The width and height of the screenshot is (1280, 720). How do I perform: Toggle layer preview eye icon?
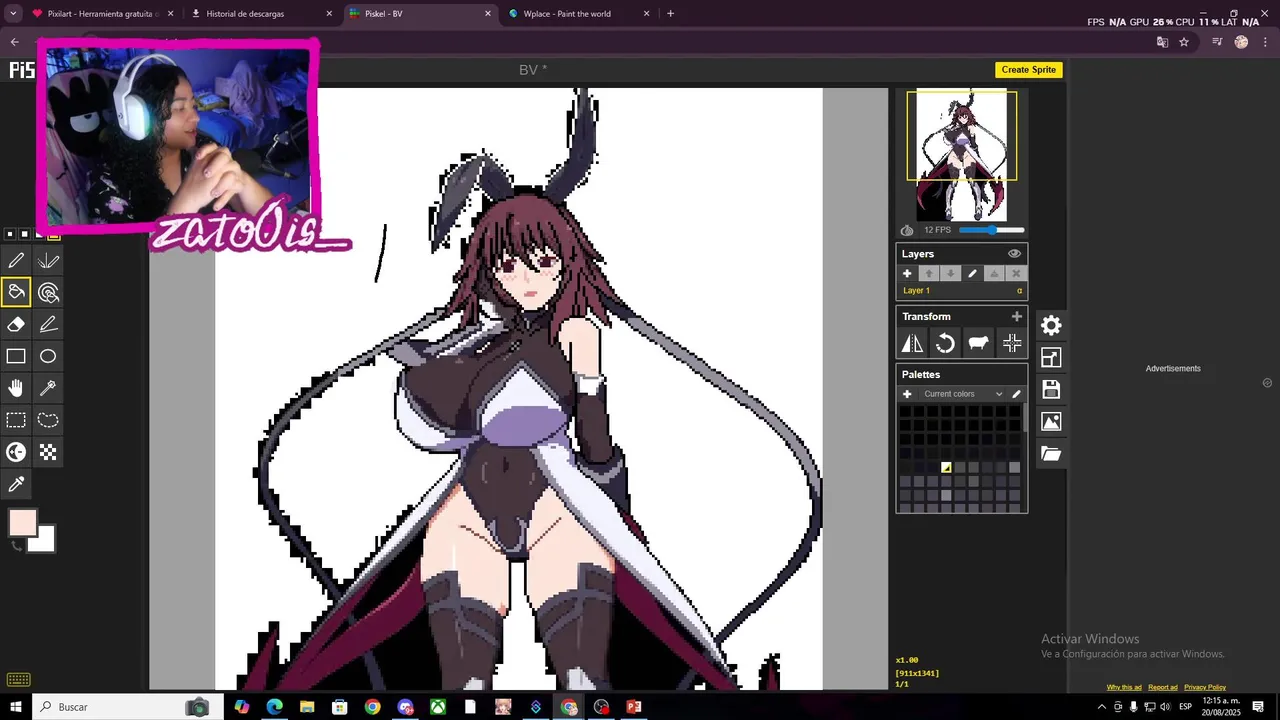tap(1014, 254)
